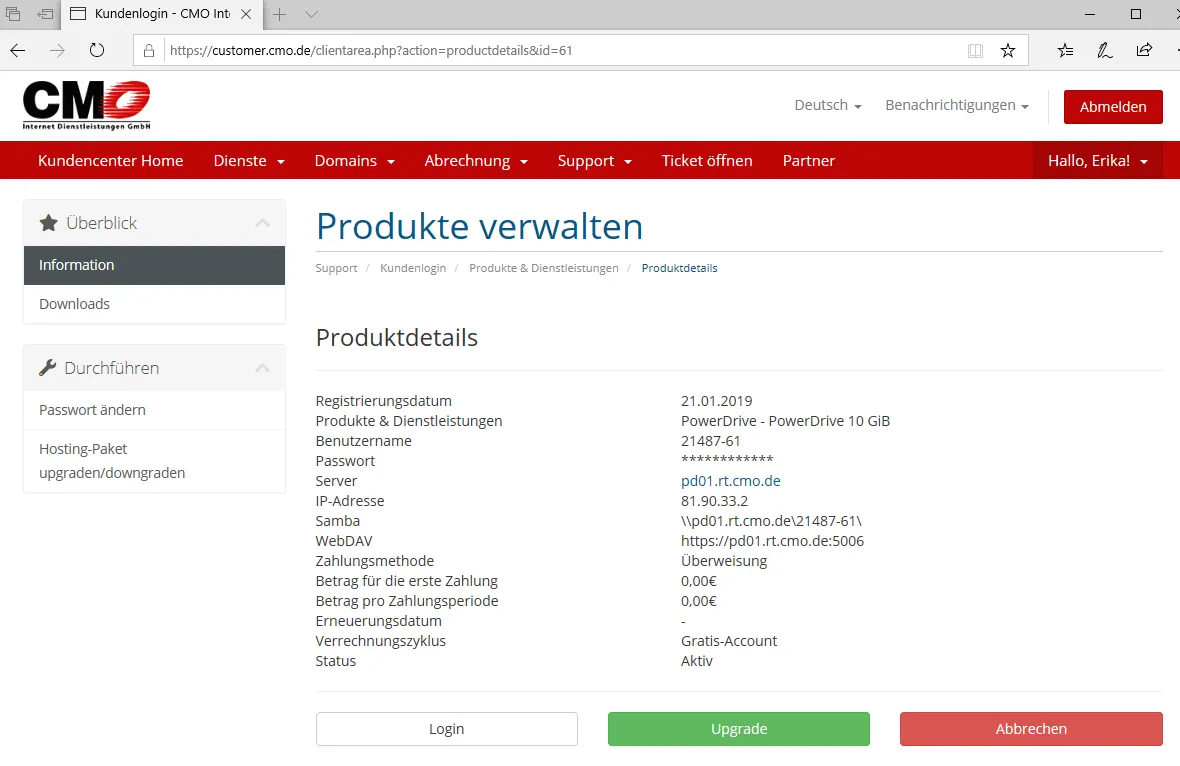Click the browser address bar URL

pos(371,50)
